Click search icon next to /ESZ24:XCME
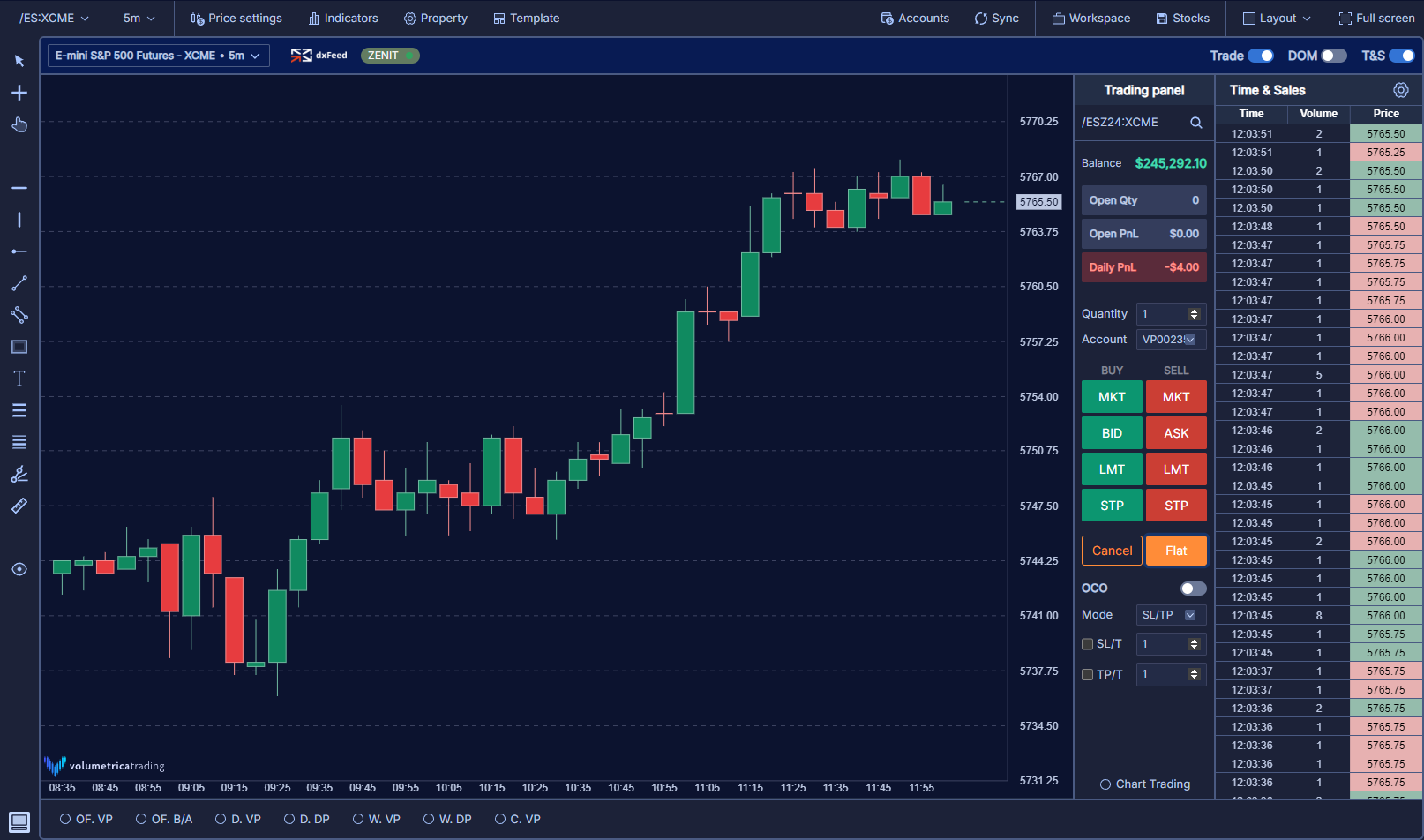1424x840 pixels. click(x=1195, y=123)
